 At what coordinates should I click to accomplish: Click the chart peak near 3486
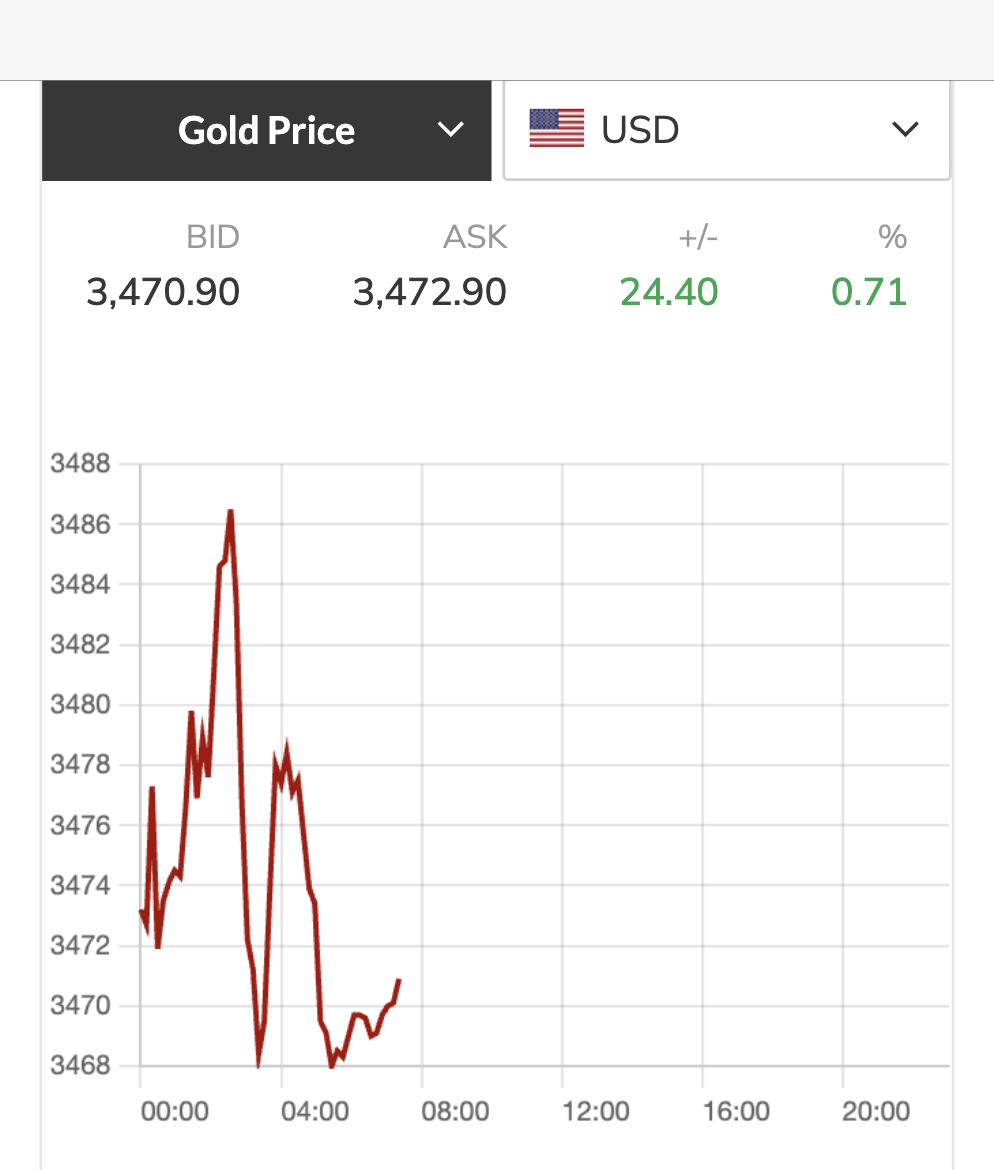pos(231,512)
